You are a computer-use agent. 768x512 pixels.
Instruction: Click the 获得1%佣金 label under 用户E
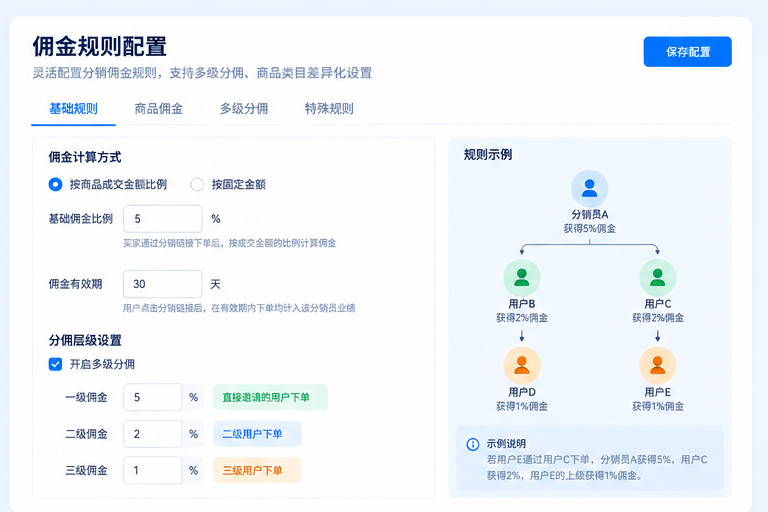pyautogui.click(x=658, y=407)
